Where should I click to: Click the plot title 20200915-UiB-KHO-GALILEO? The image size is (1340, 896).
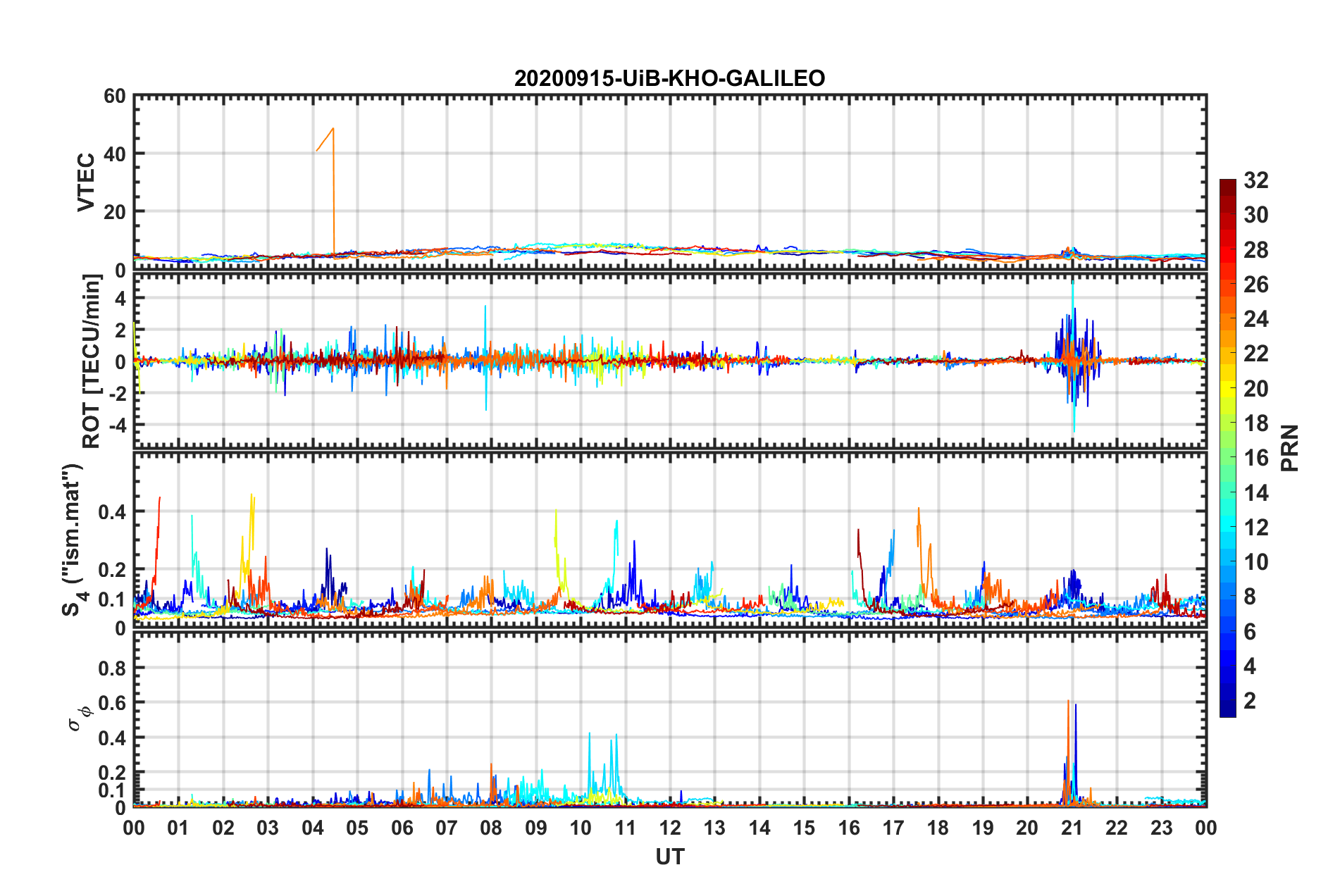669,78
